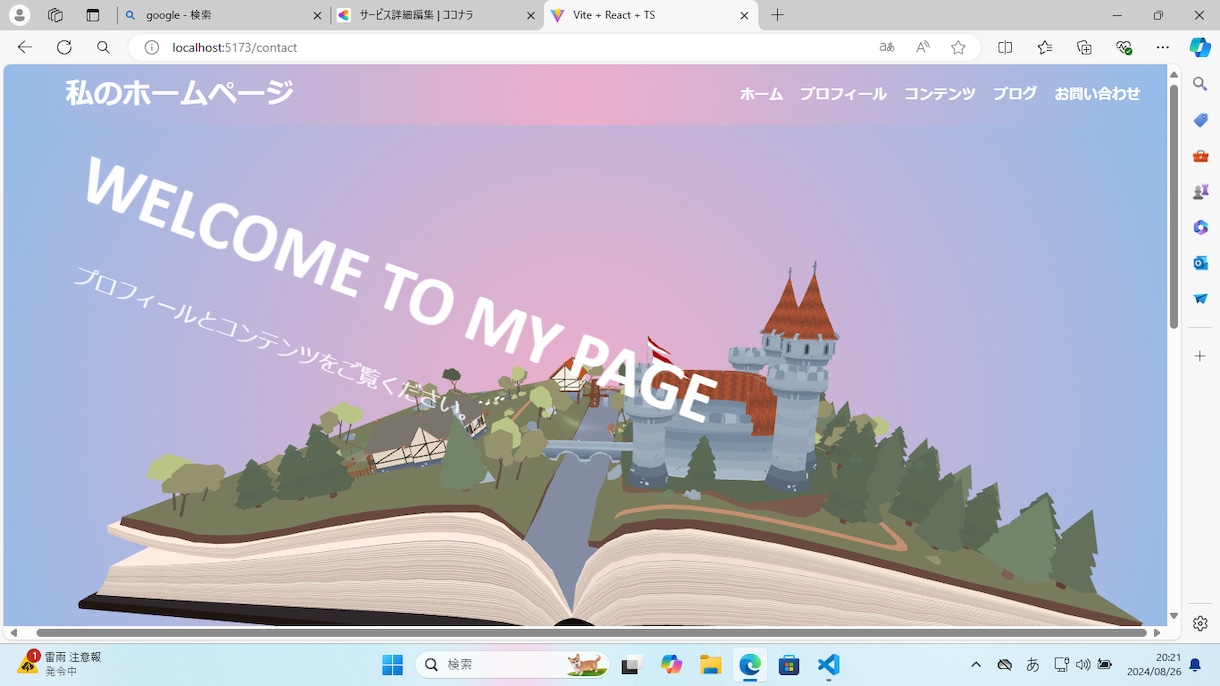Viewport: 1220px width, 686px height.
Task: Add an app with the sidebar plus button
Action: click(x=1200, y=356)
